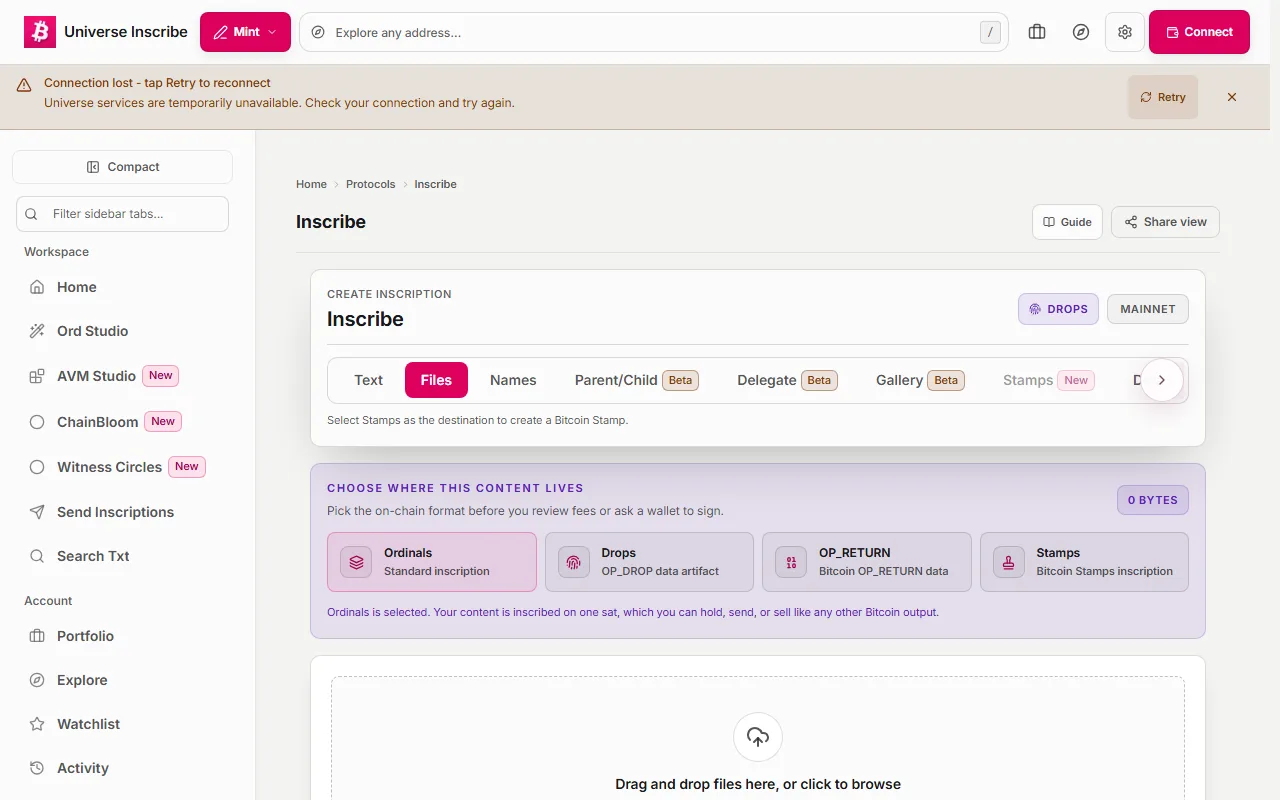Screen dimensions: 1280x800
Task: Open settings via the gear icon
Action: coord(1125,32)
